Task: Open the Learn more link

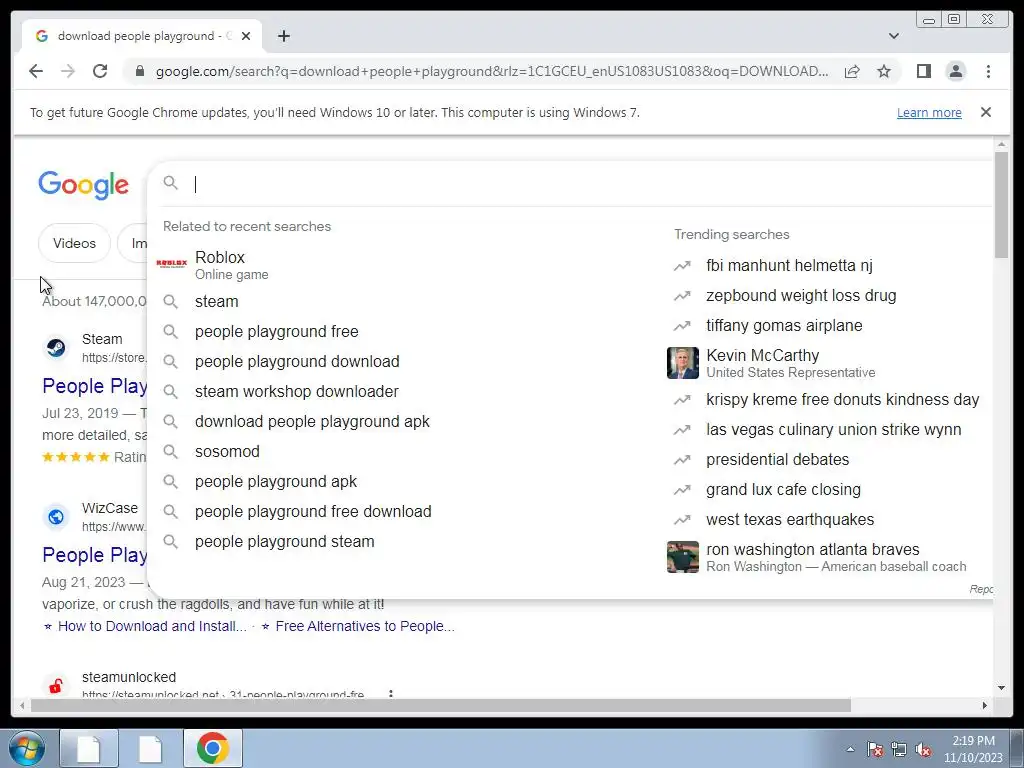Action: point(929,112)
